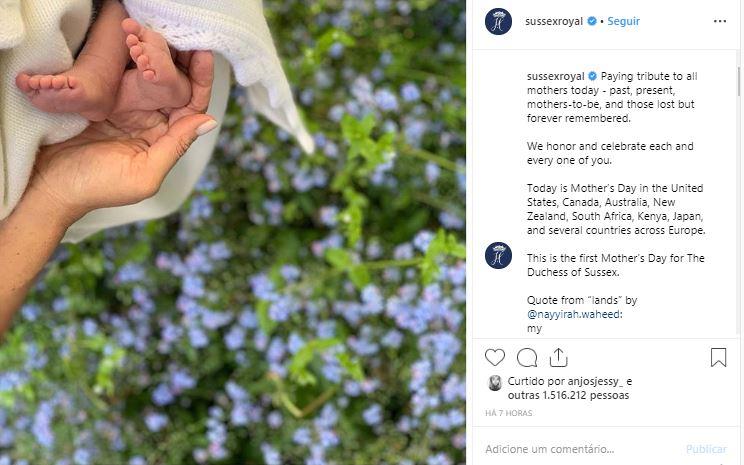The width and height of the screenshot is (744, 465).
Task: Follow the account via Seguir
Action: pos(623,21)
